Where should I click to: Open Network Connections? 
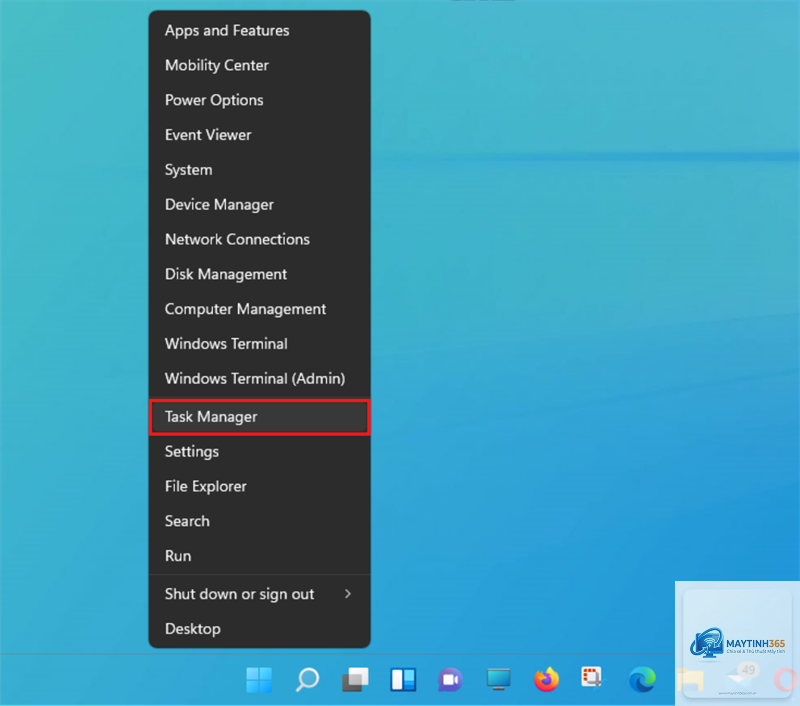point(259,239)
